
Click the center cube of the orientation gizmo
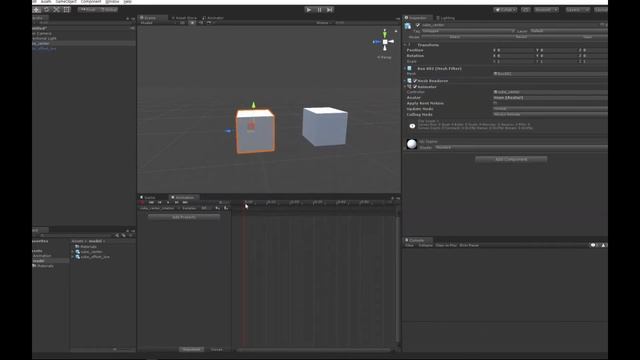point(385,42)
